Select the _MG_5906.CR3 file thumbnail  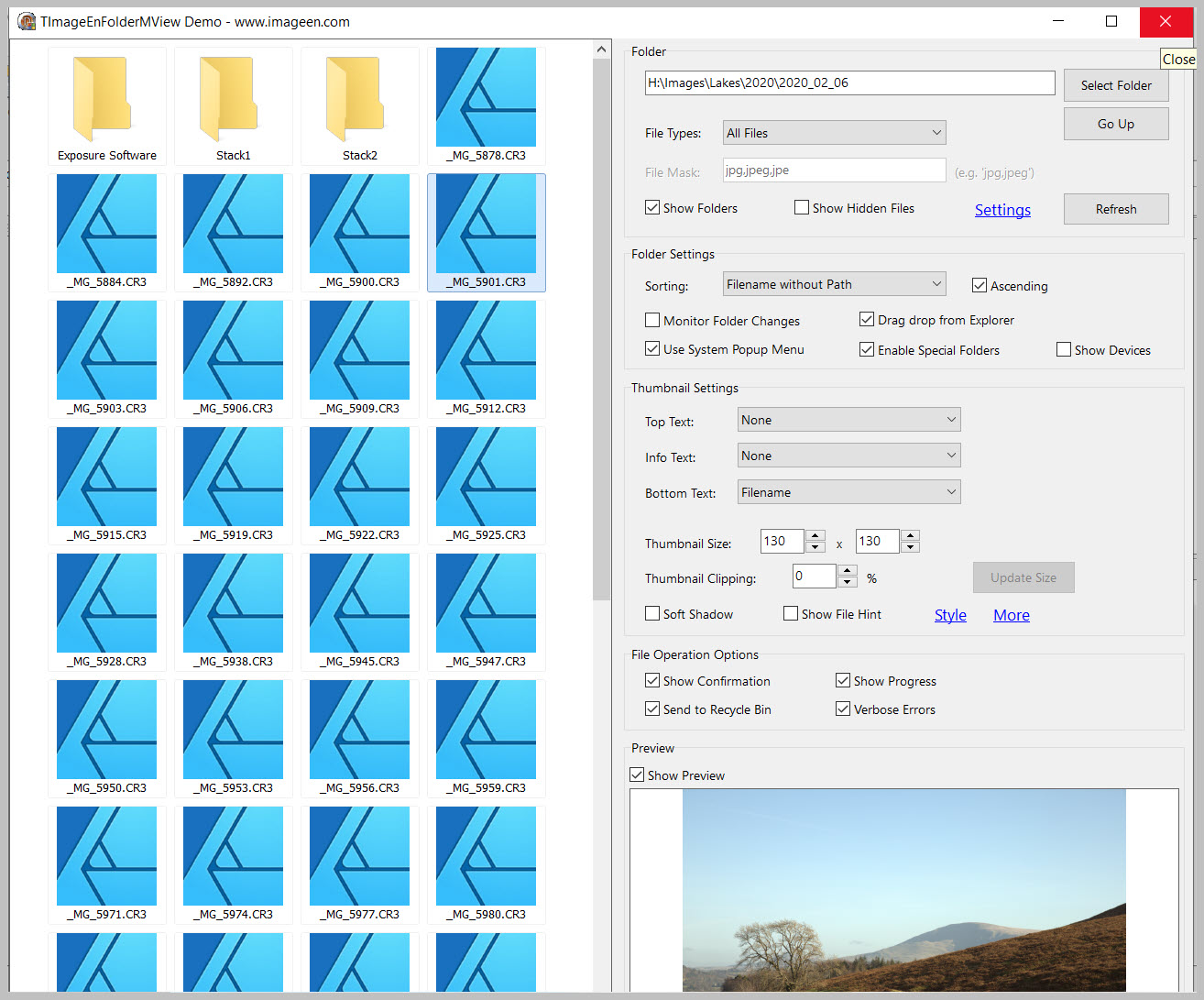tap(234, 359)
